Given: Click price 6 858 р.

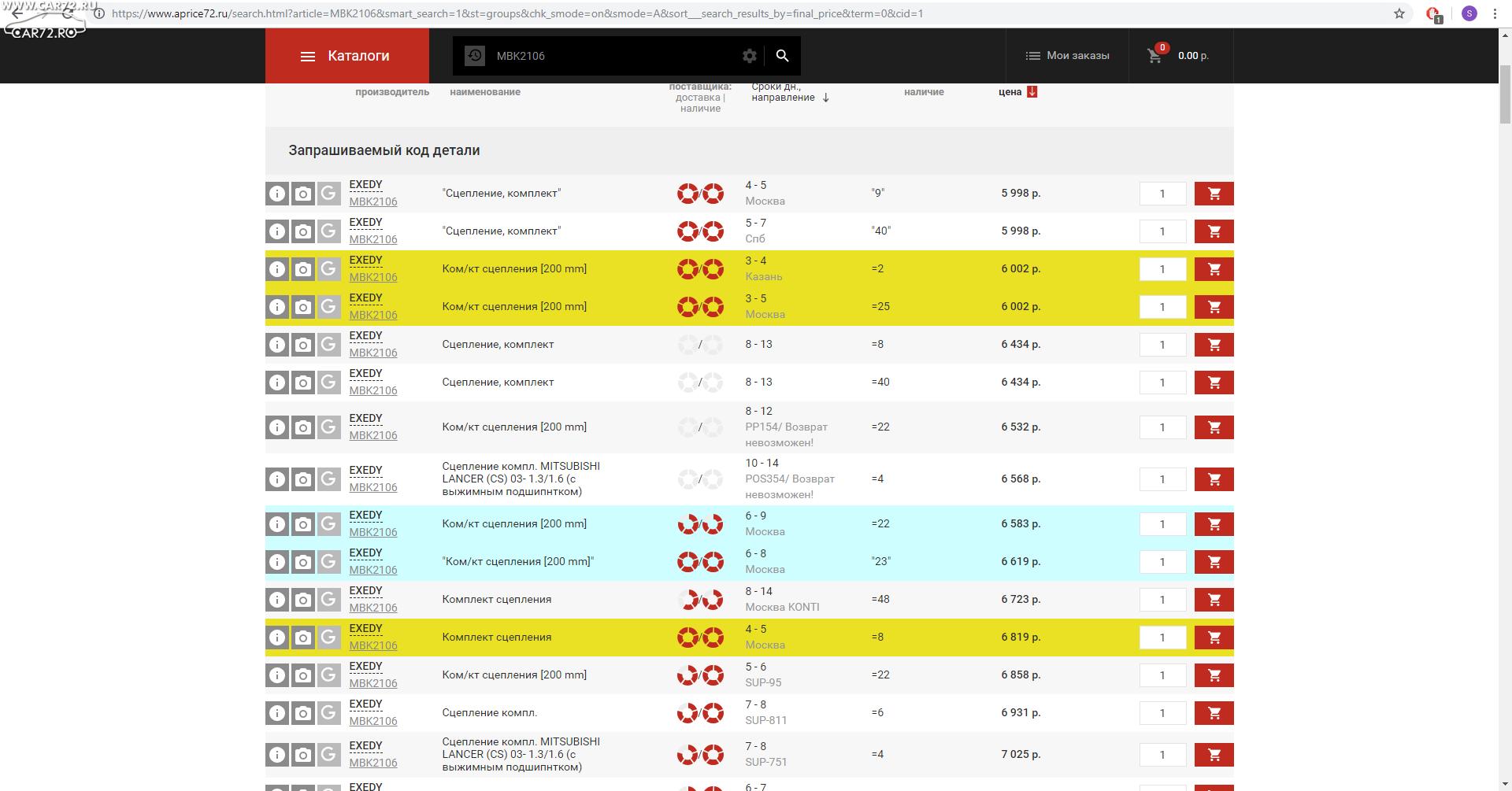Looking at the screenshot, I should 1021,675.
